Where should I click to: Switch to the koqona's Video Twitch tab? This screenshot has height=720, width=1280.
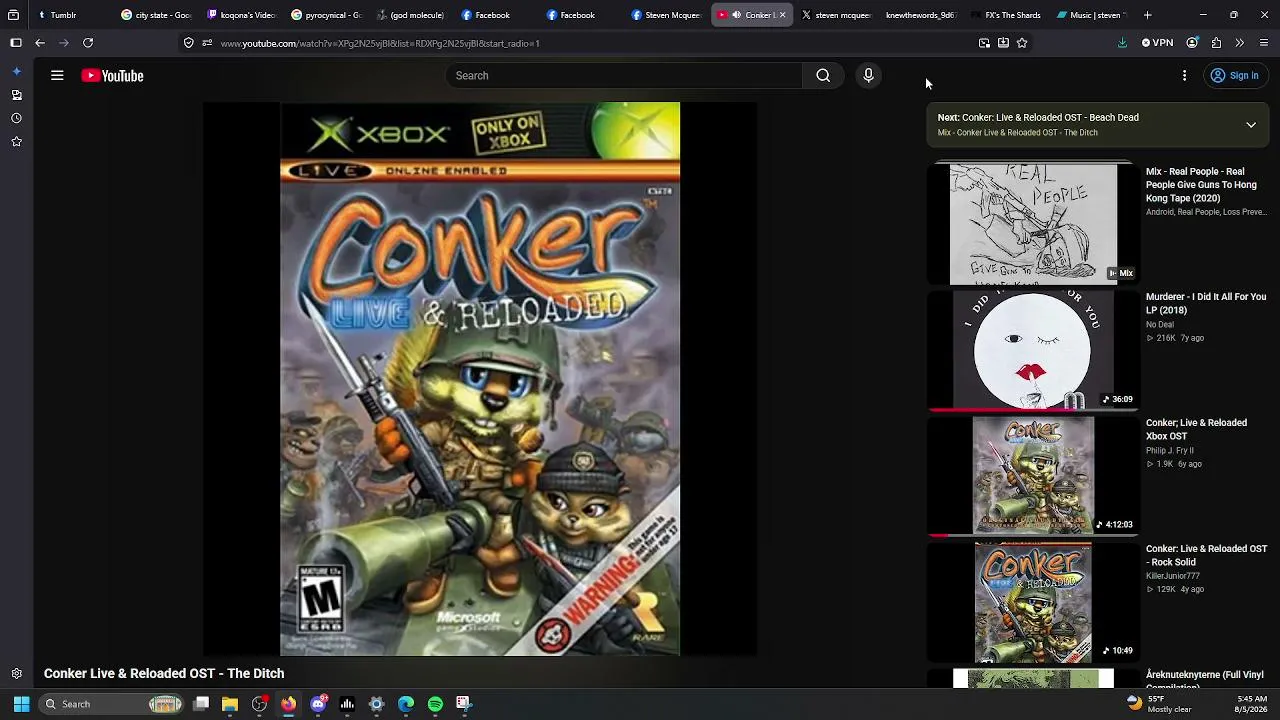click(241, 15)
